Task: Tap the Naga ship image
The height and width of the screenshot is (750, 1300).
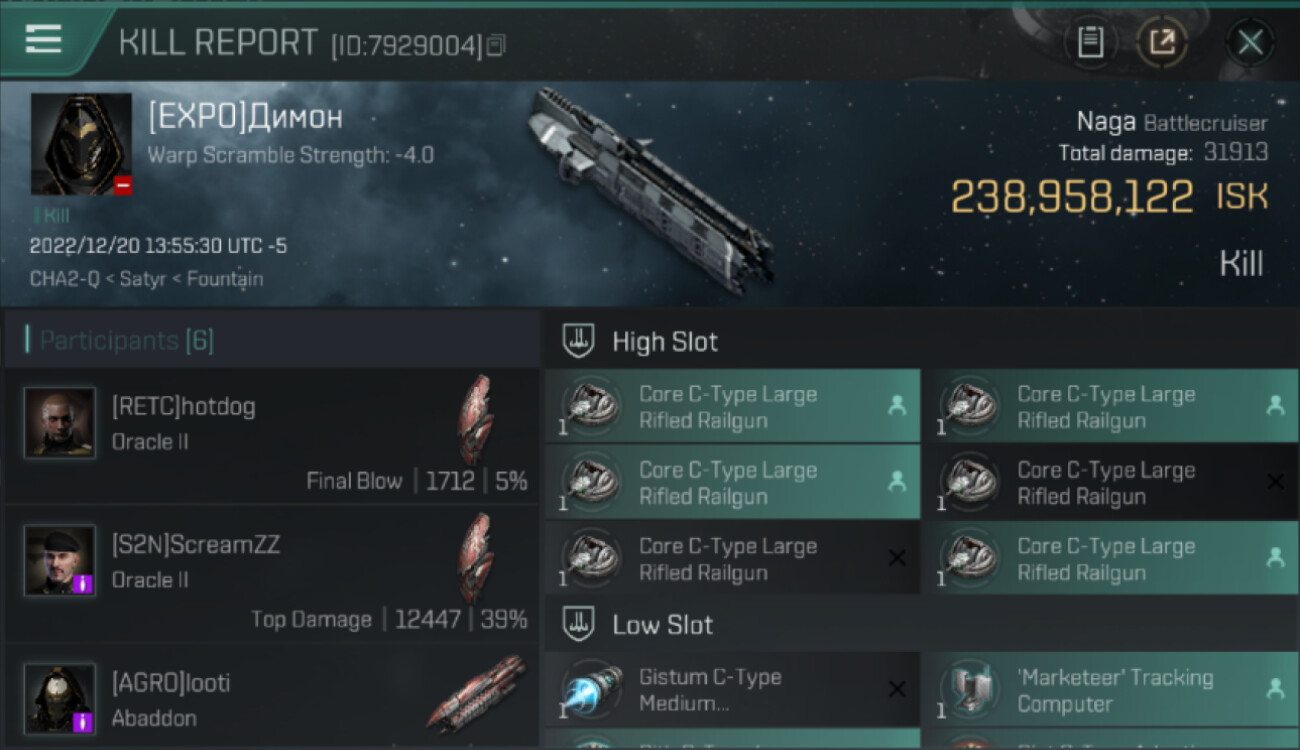Action: point(650,188)
